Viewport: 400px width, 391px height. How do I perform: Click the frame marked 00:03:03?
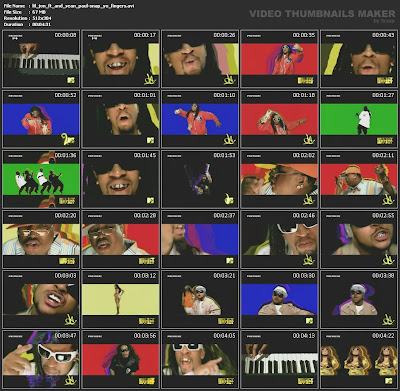point(41,300)
